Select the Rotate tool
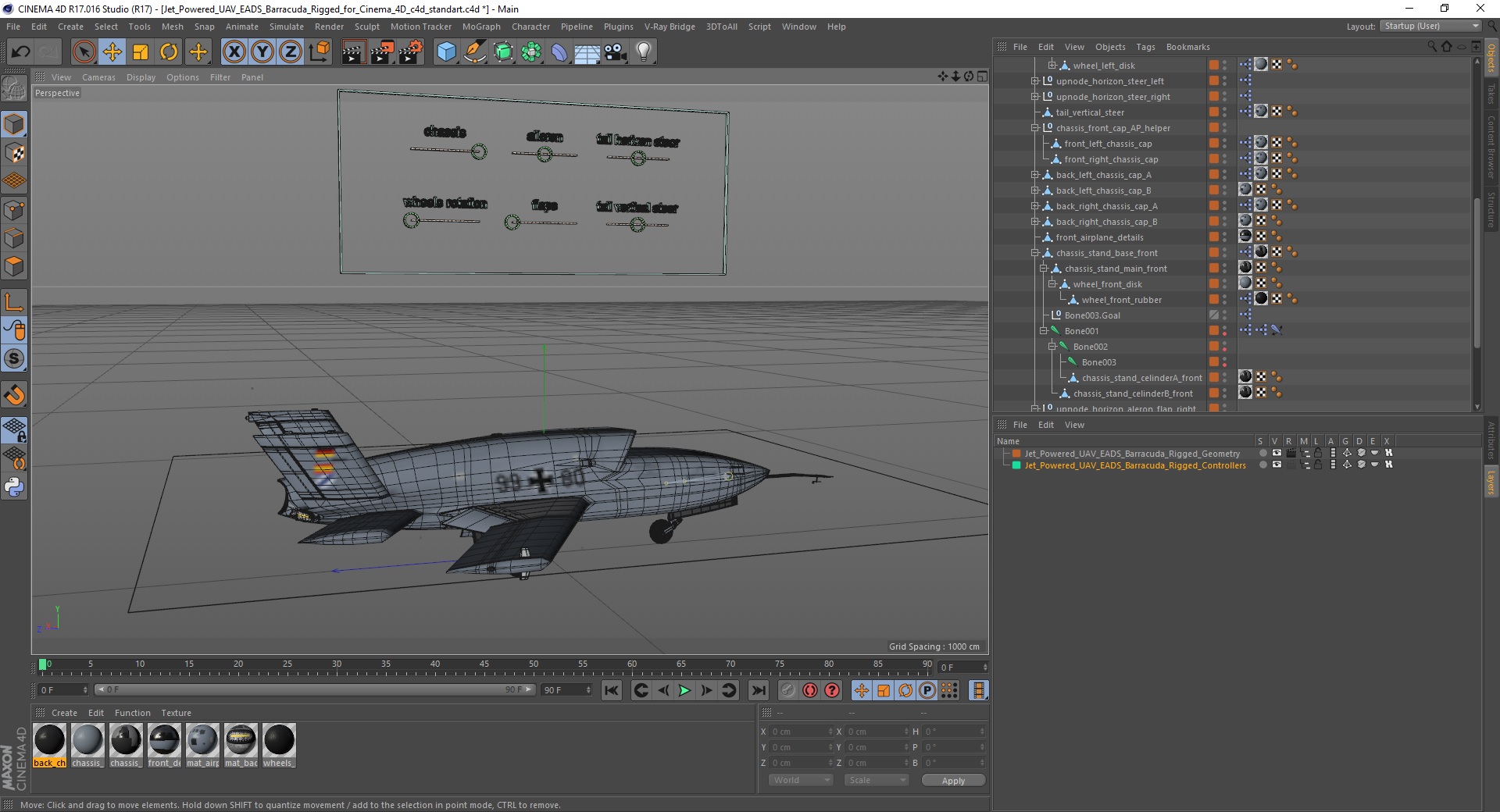The height and width of the screenshot is (812, 1500). (x=169, y=52)
